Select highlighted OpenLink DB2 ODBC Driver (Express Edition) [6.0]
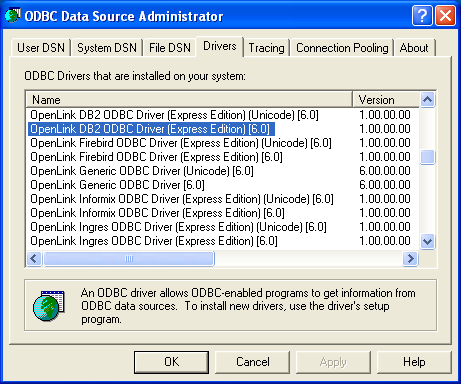Screen dimensions: 461x384 point(151,129)
